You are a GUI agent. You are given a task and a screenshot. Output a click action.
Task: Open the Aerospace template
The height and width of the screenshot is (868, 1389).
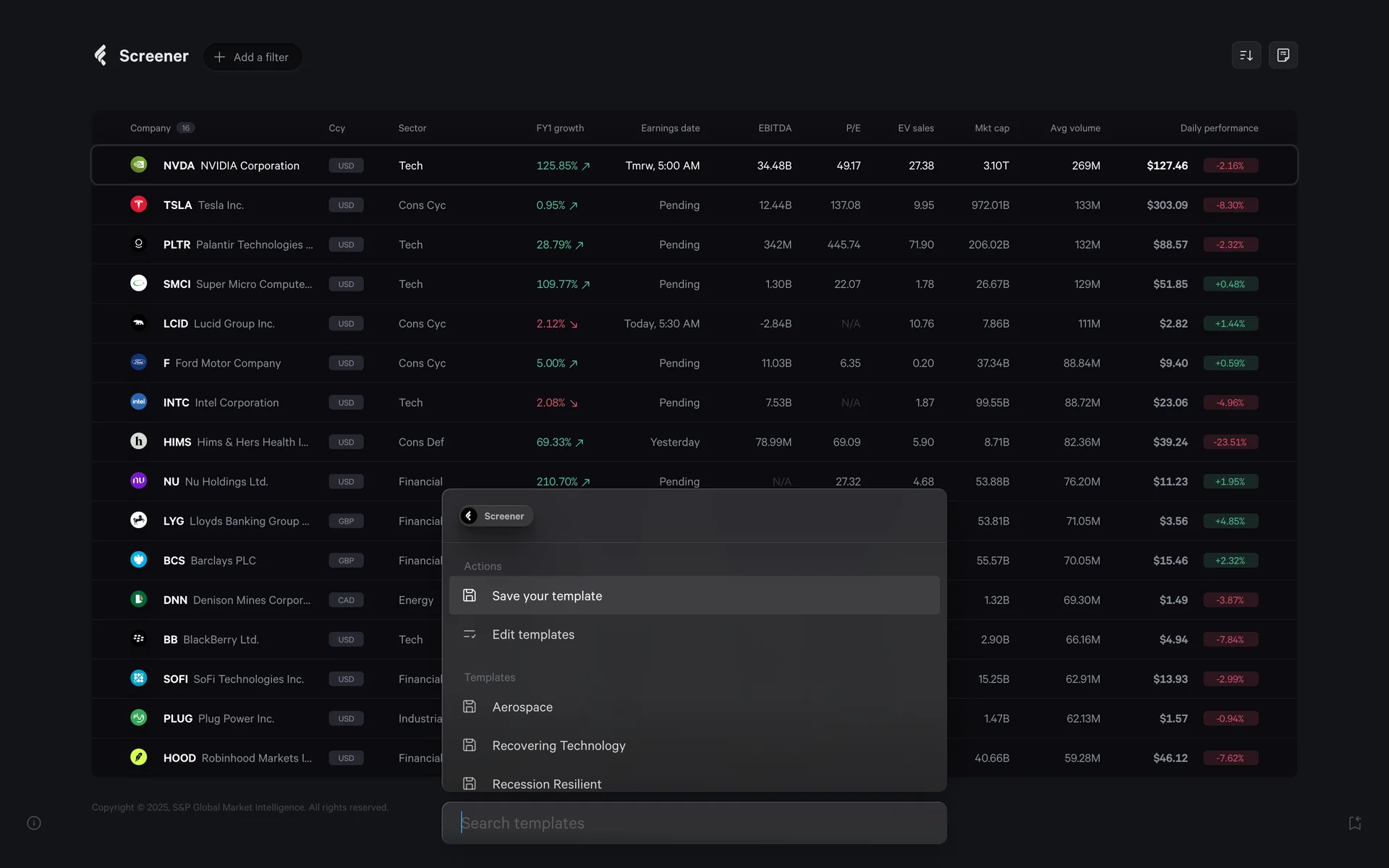[x=522, y=707]
